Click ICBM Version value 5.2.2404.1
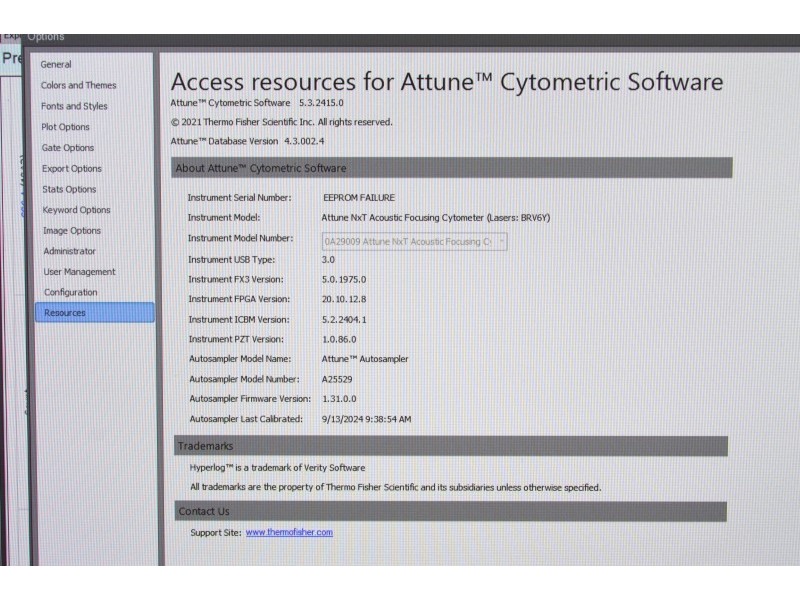 pyautogui.click(x=344, y=320)
